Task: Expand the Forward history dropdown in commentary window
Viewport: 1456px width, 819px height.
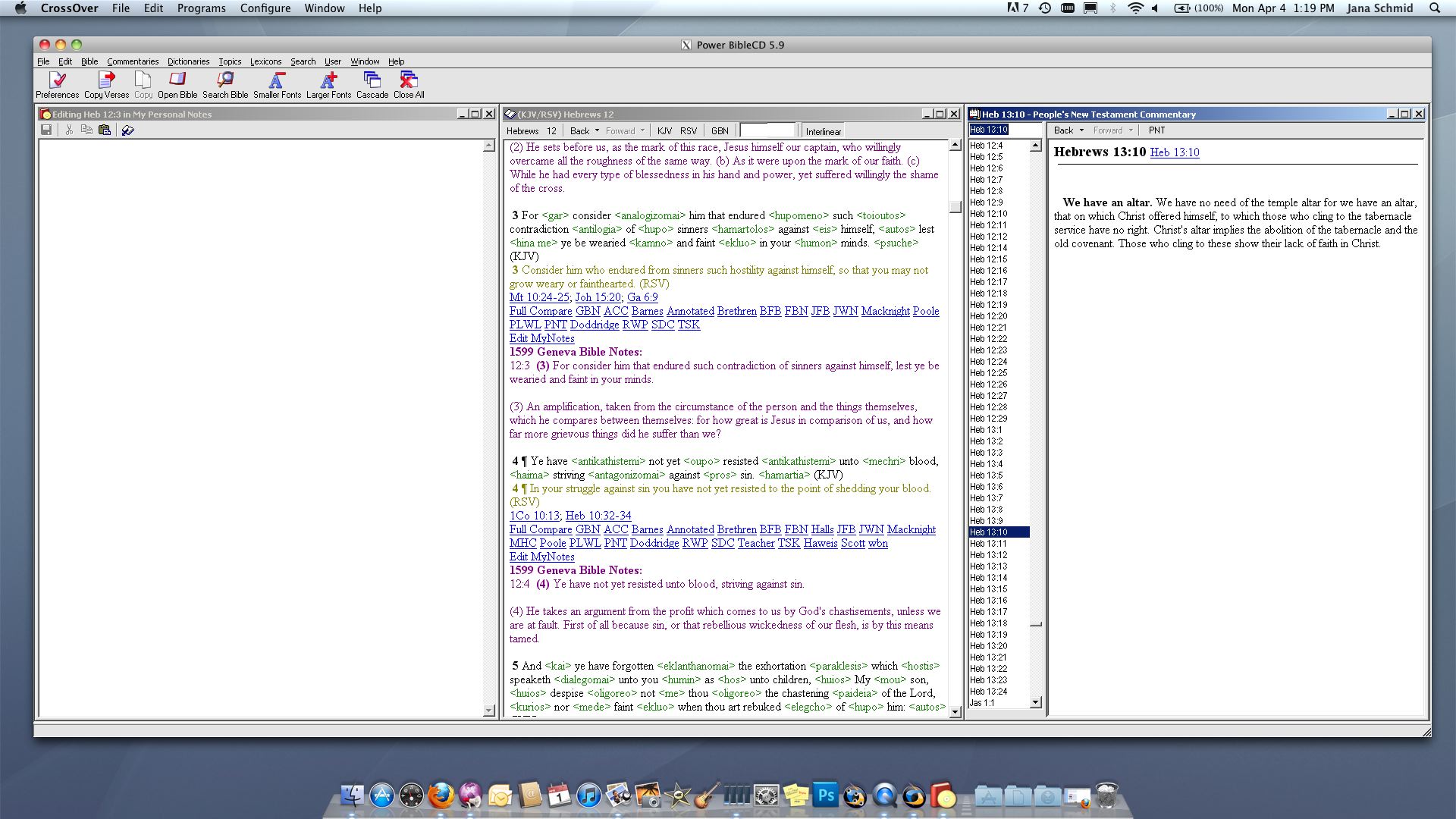Action: coord(1131,130)
